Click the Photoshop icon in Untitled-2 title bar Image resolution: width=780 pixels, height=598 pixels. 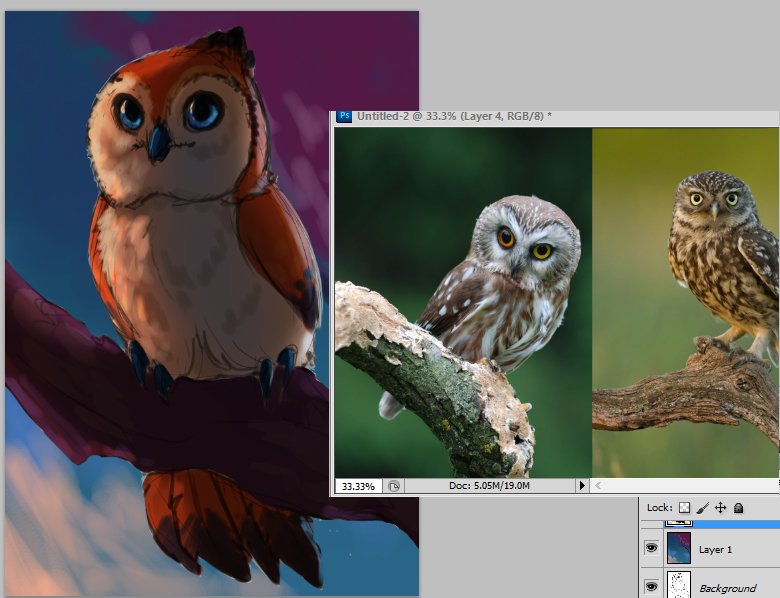pos(344,116)
